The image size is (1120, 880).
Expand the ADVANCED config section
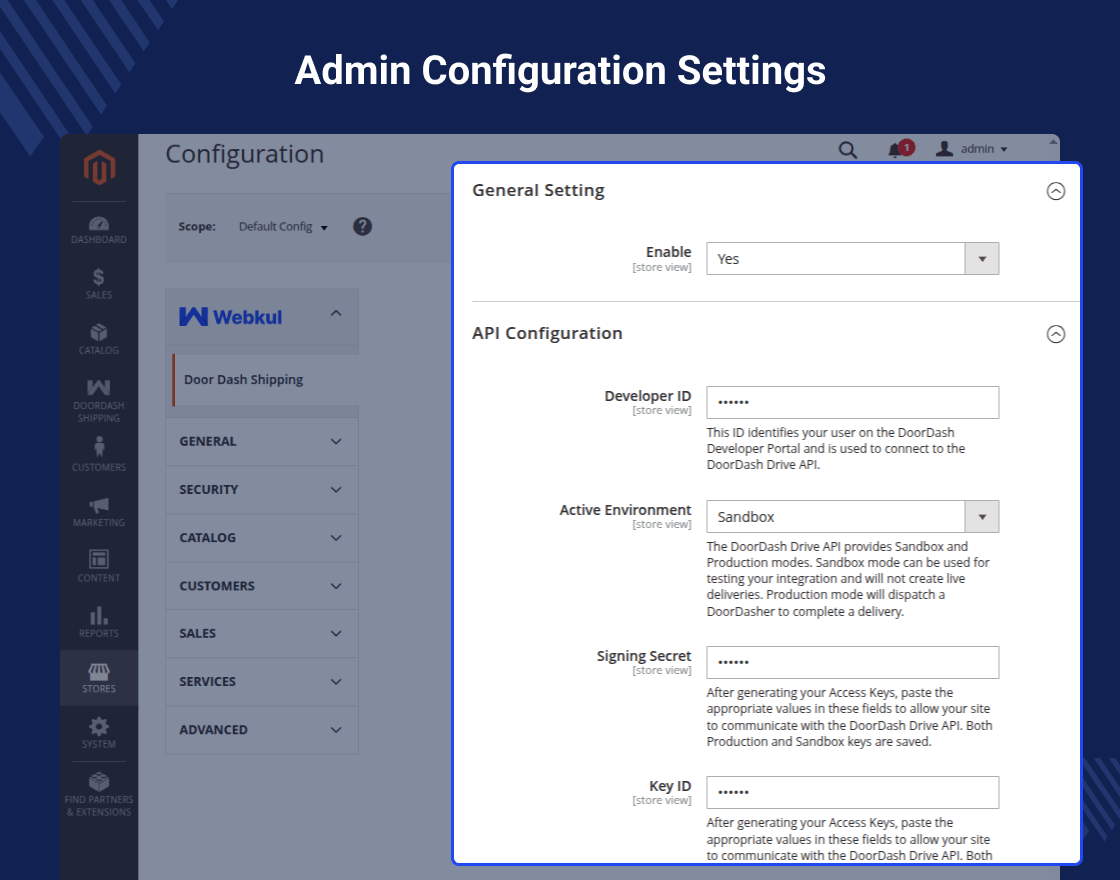(x=261, y=730)
